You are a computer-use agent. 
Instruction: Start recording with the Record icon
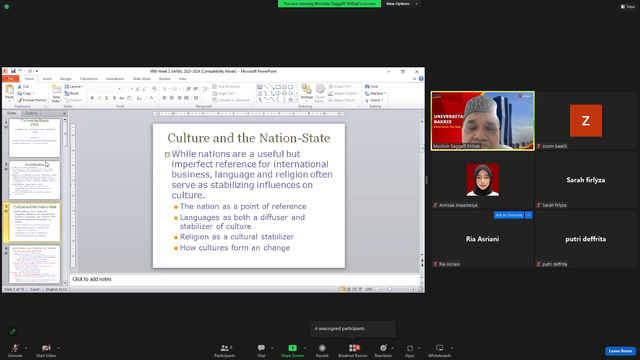point(322,348)
